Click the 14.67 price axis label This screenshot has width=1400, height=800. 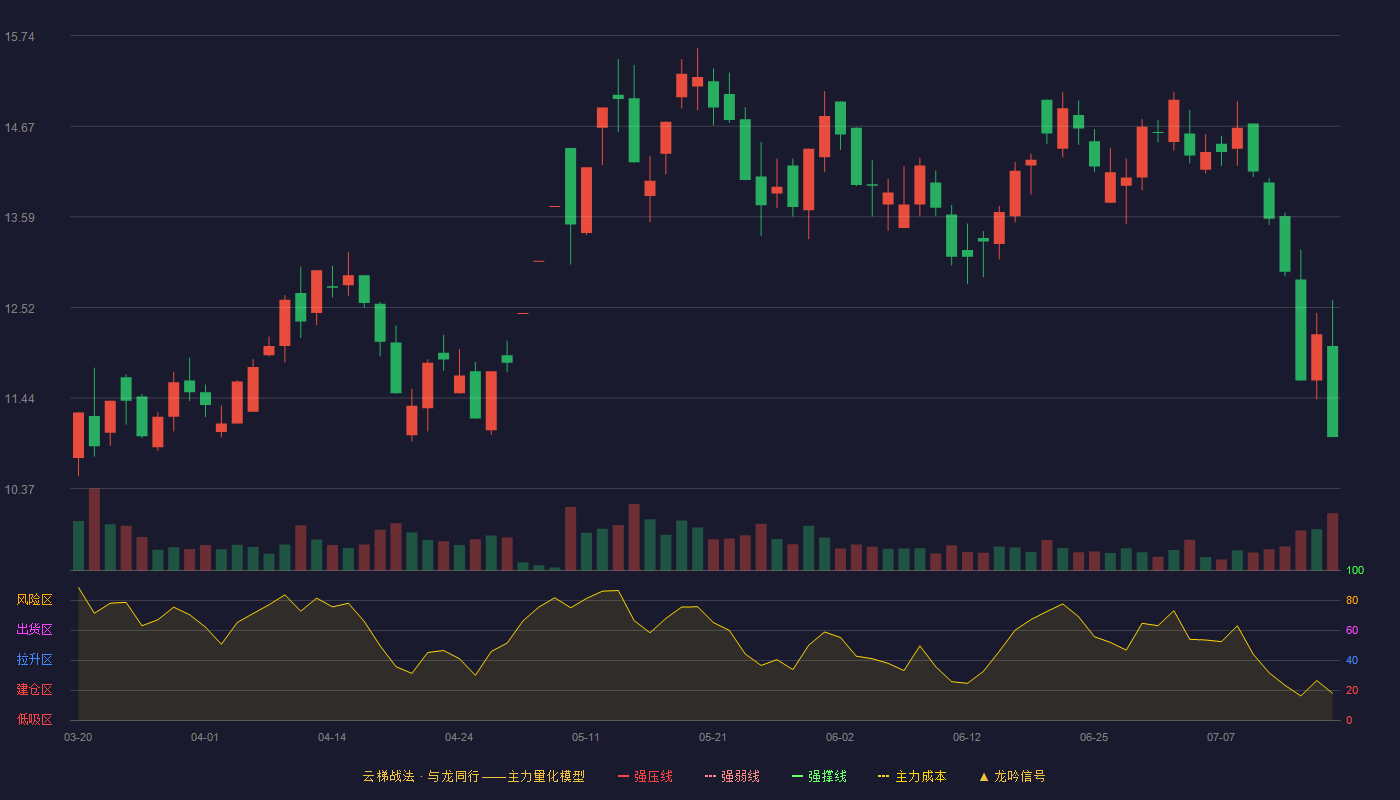(19, 128)
